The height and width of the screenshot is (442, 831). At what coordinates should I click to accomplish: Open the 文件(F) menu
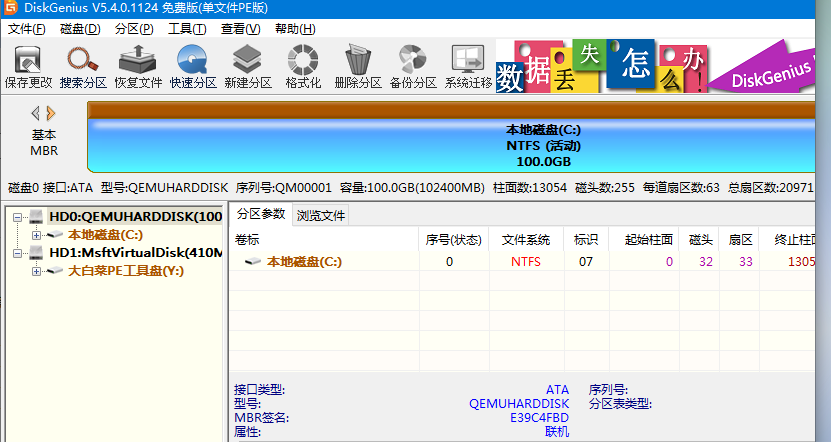[x=26, y=29]
